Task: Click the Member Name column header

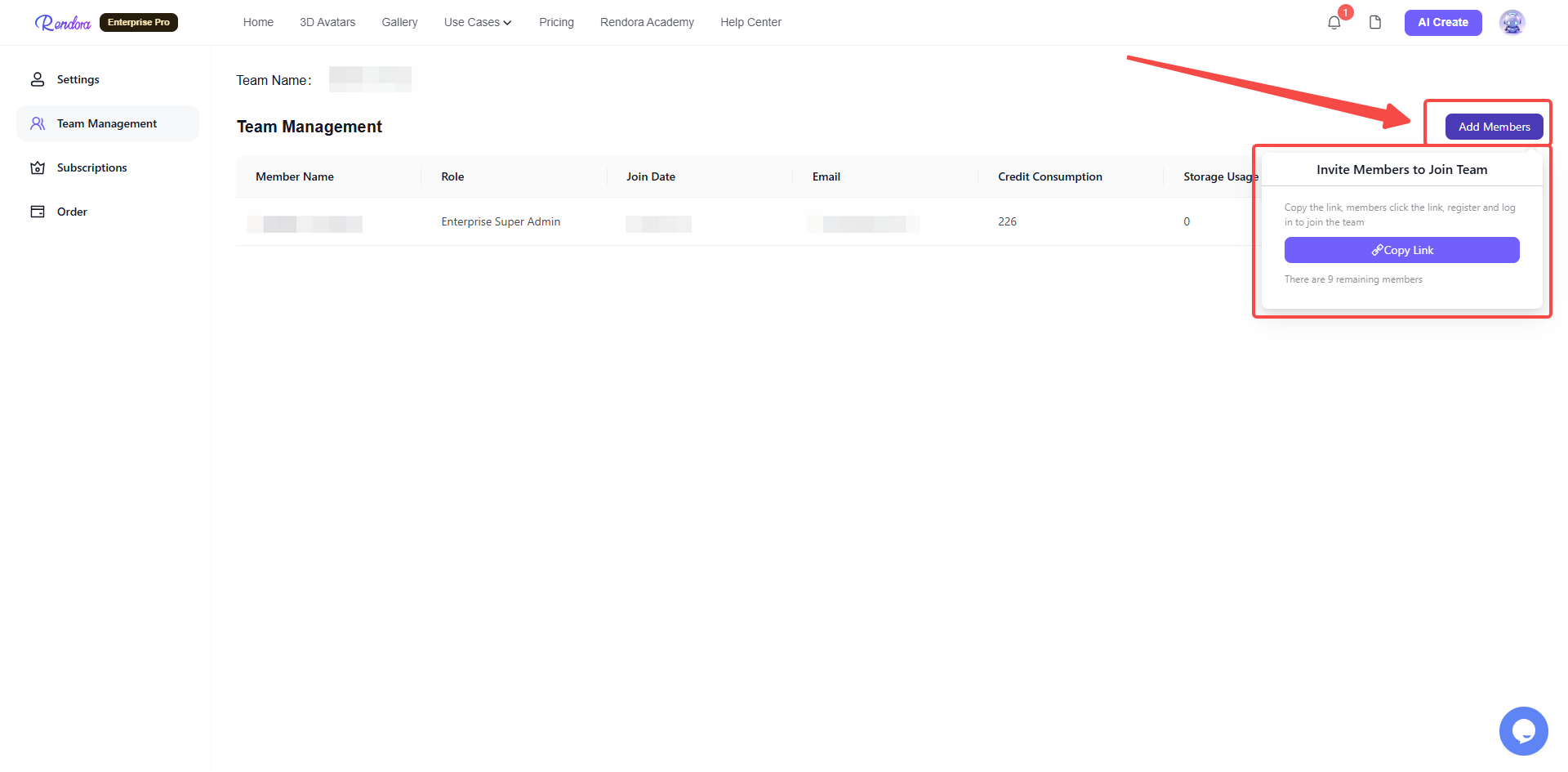Action: coord(295,176)
